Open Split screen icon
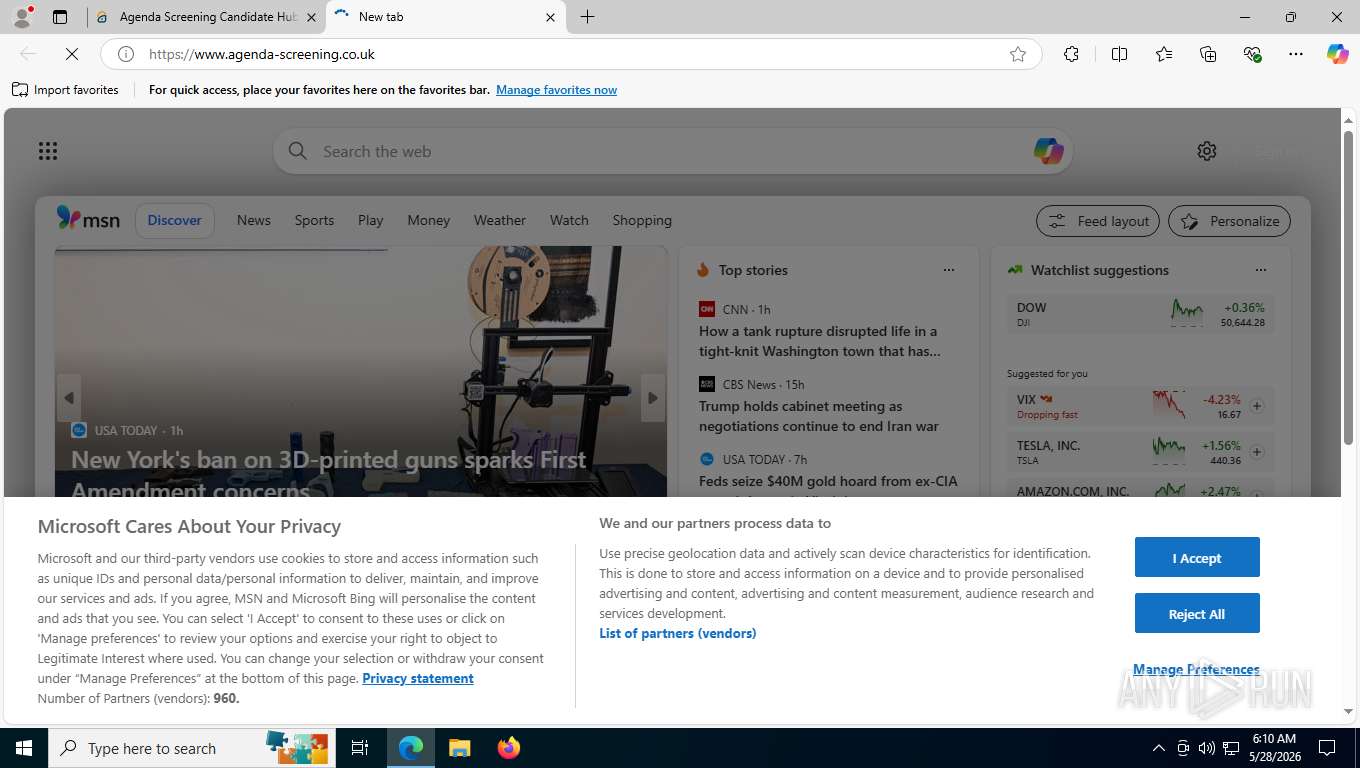The height and width of the screenshot is (768, 1360). 1119,54
